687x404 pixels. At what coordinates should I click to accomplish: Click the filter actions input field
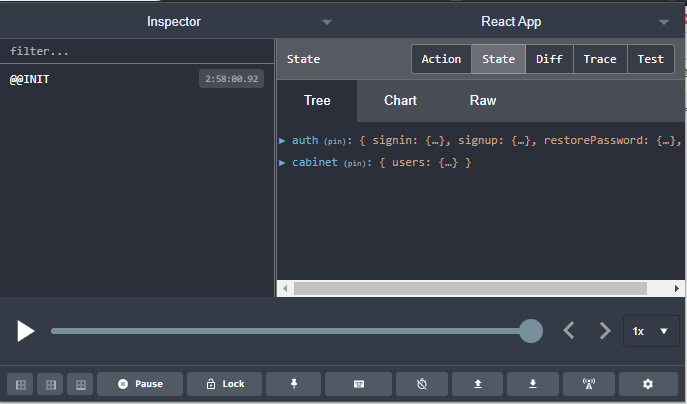(x=137, y=51)
